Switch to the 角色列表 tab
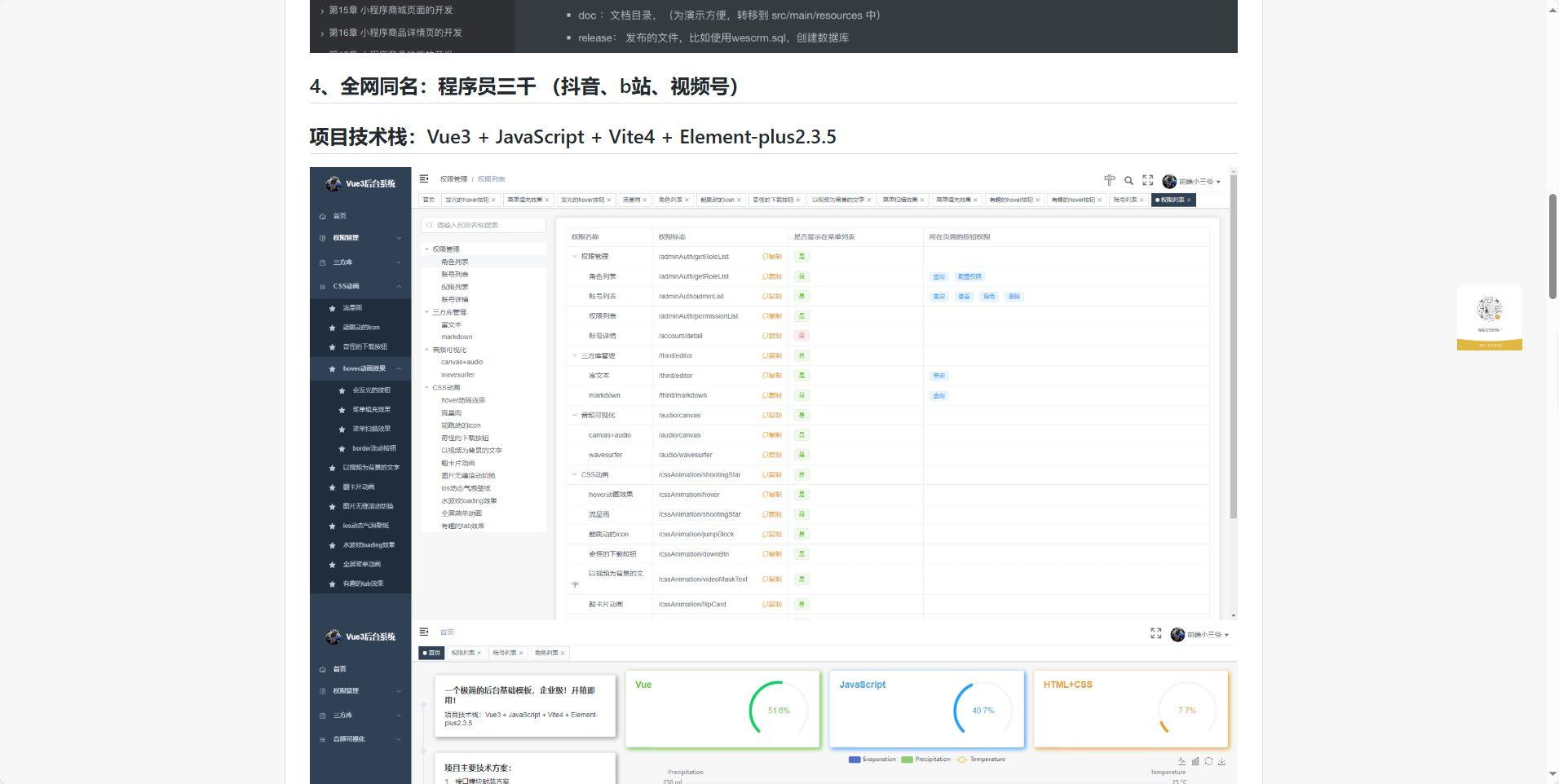Image resolution: width=1559 pixels, height=784 pixels. [x=670, y=200]
